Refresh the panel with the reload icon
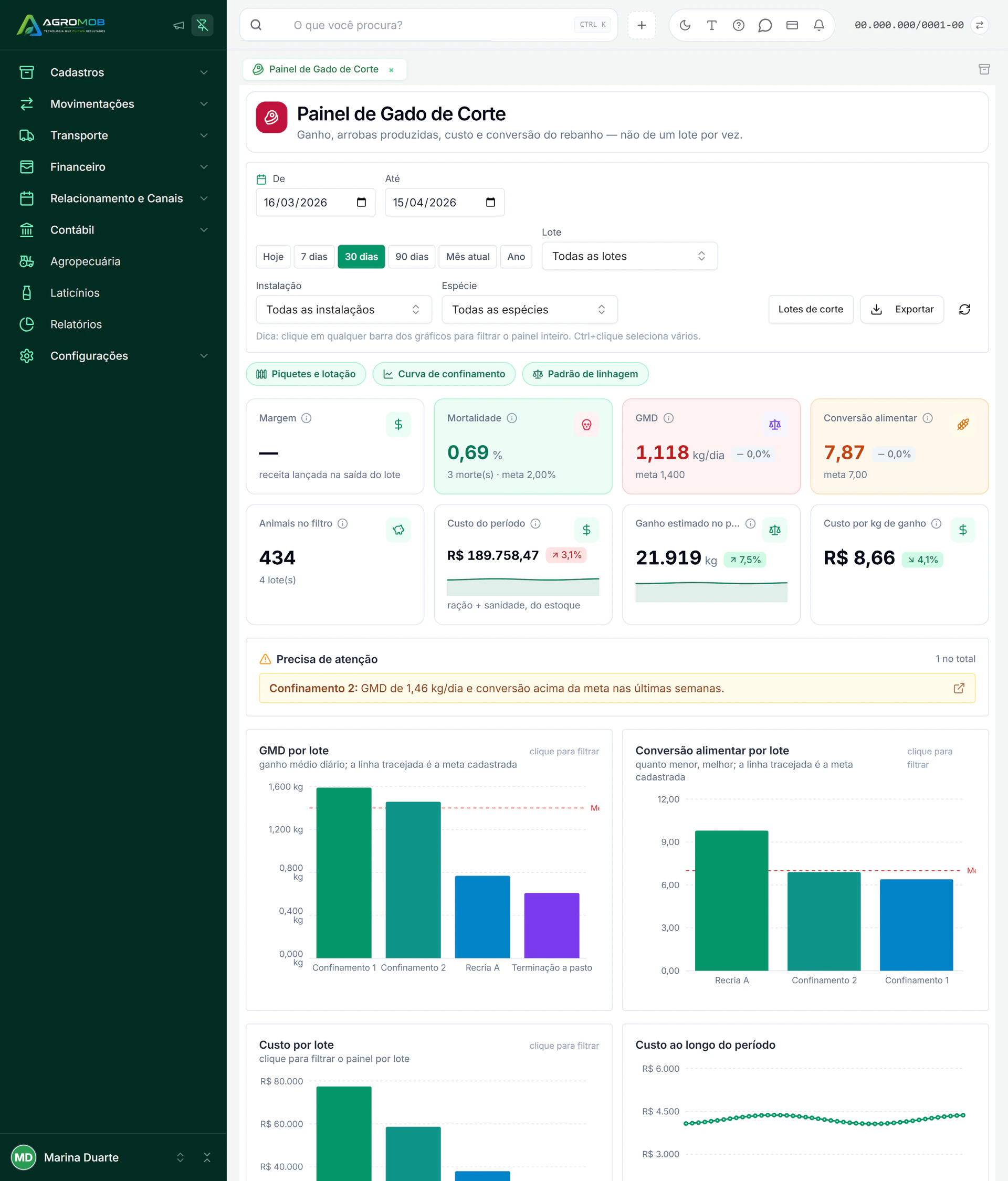Viewport: 1008px width, 1181px height. (964, 310)
